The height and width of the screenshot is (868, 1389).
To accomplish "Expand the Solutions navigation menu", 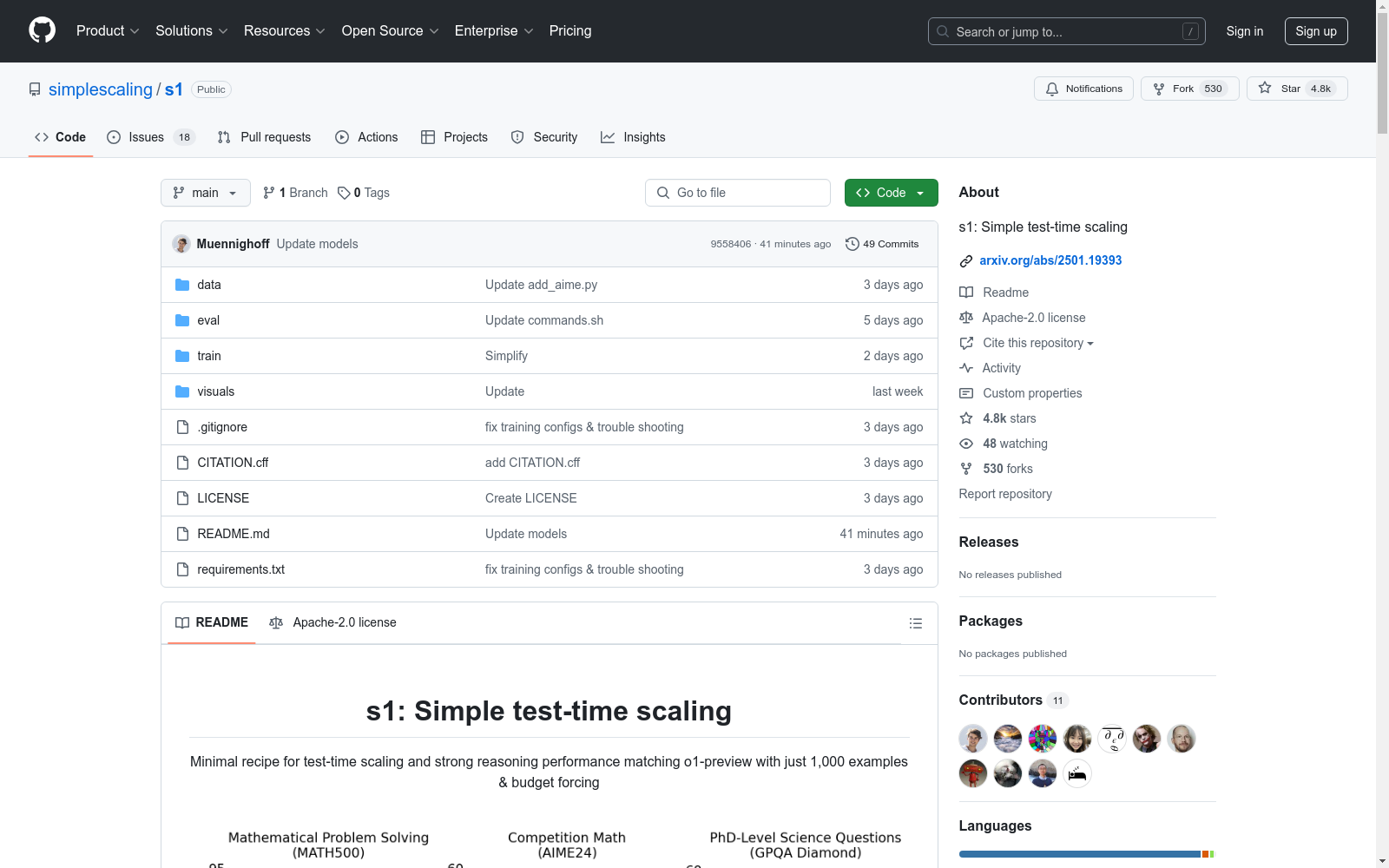I will 192,30.
